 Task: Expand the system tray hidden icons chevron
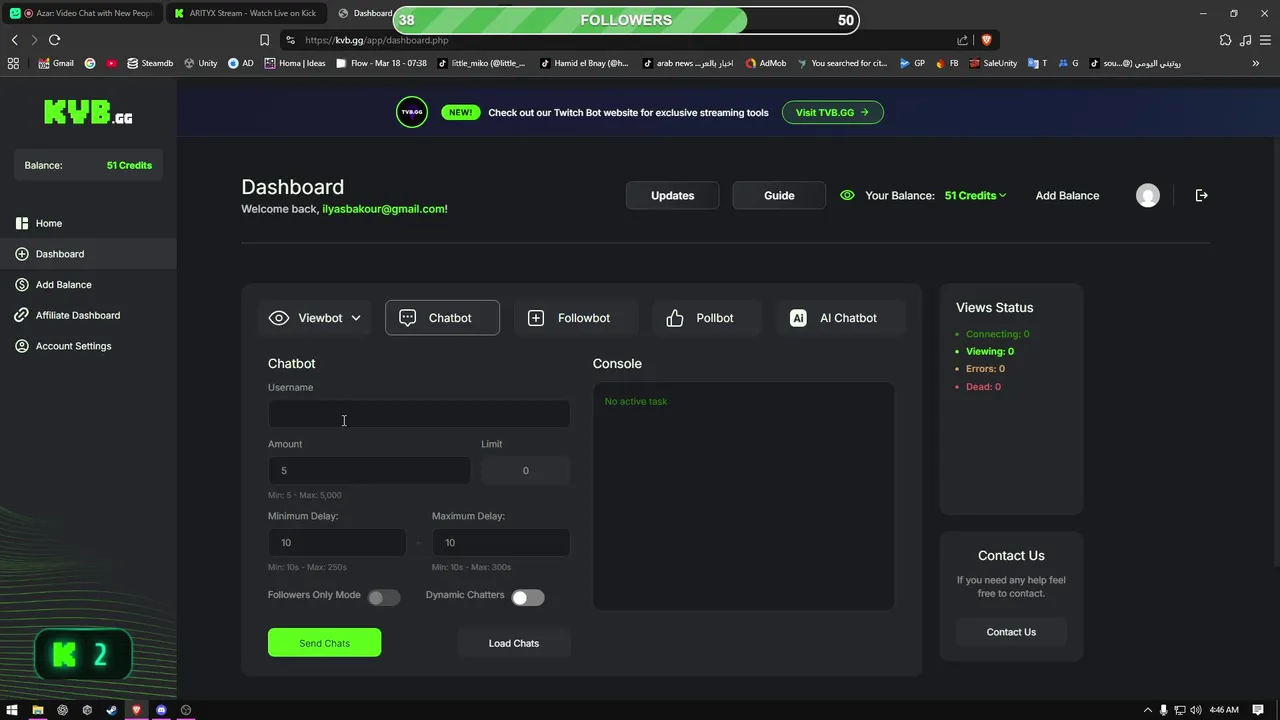pos(1148,710)
